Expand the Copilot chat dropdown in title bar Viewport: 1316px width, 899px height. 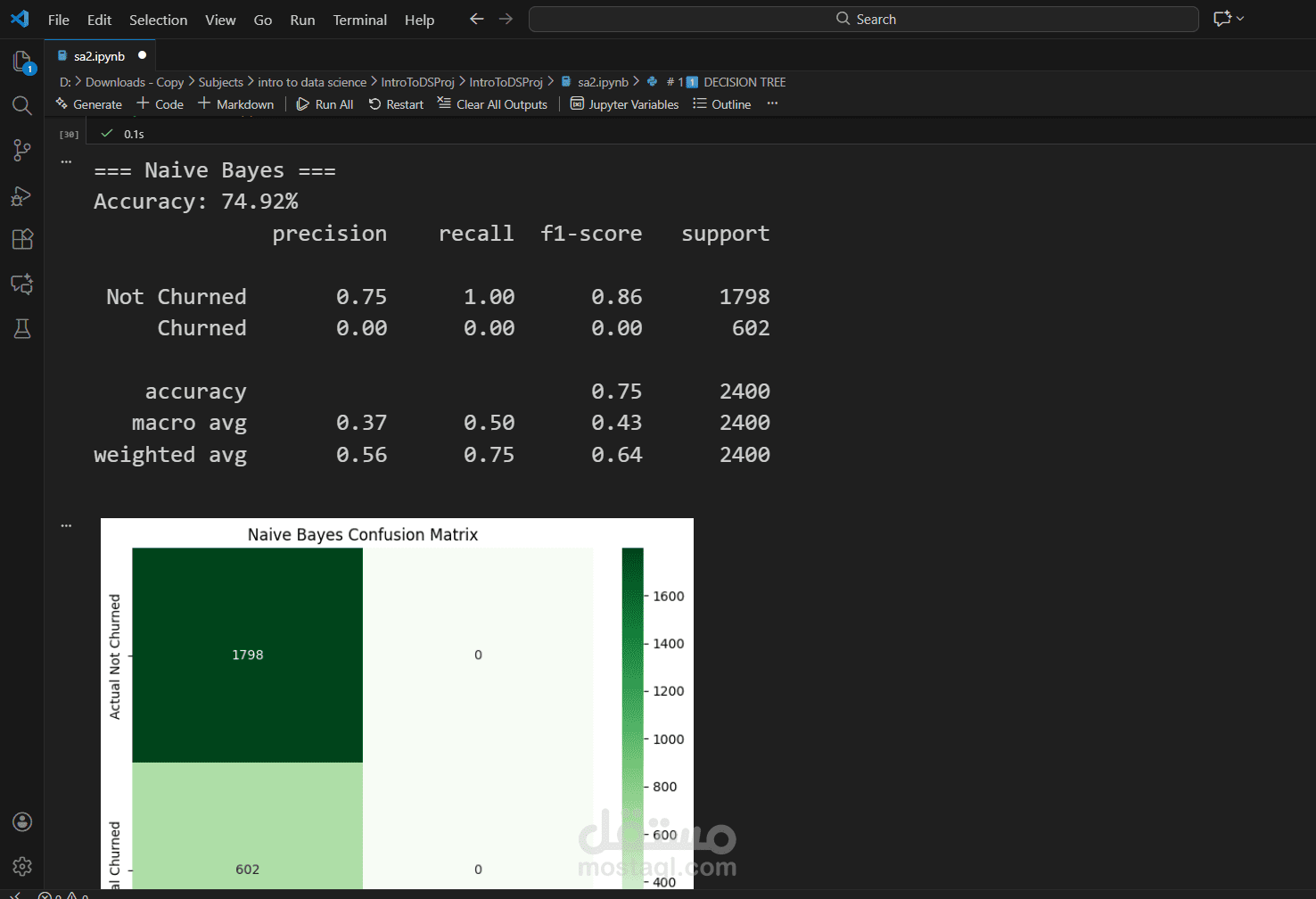click(x=1240, y=19)
